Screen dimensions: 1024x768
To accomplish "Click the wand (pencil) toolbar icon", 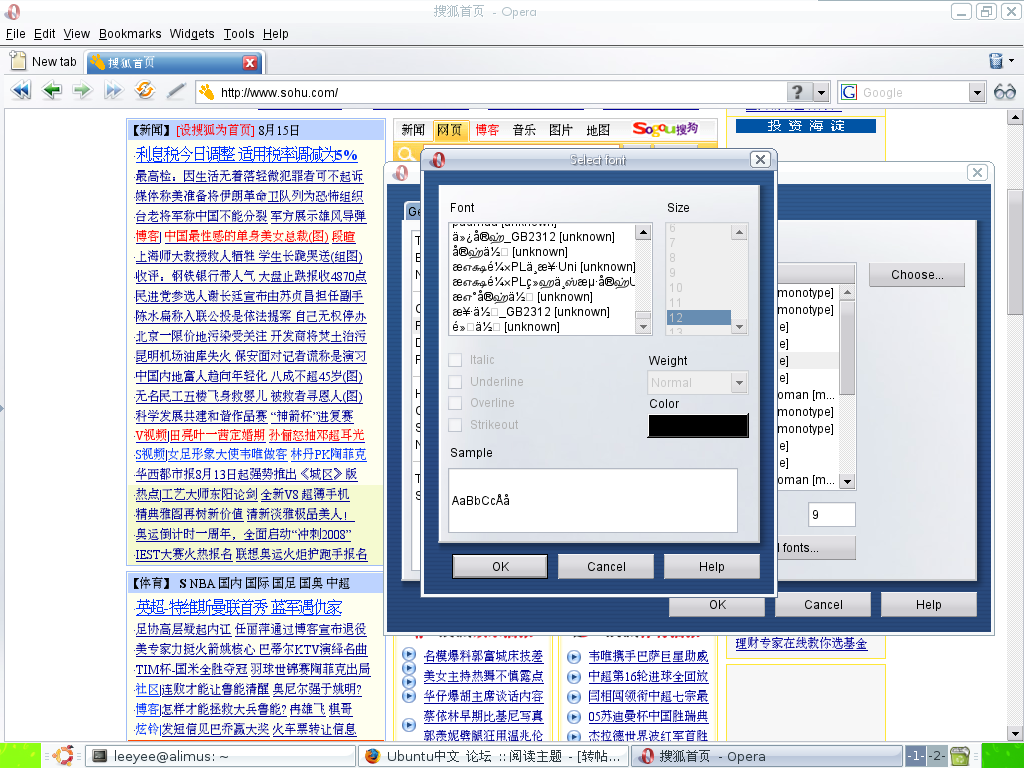I will (x=176, y=90).
